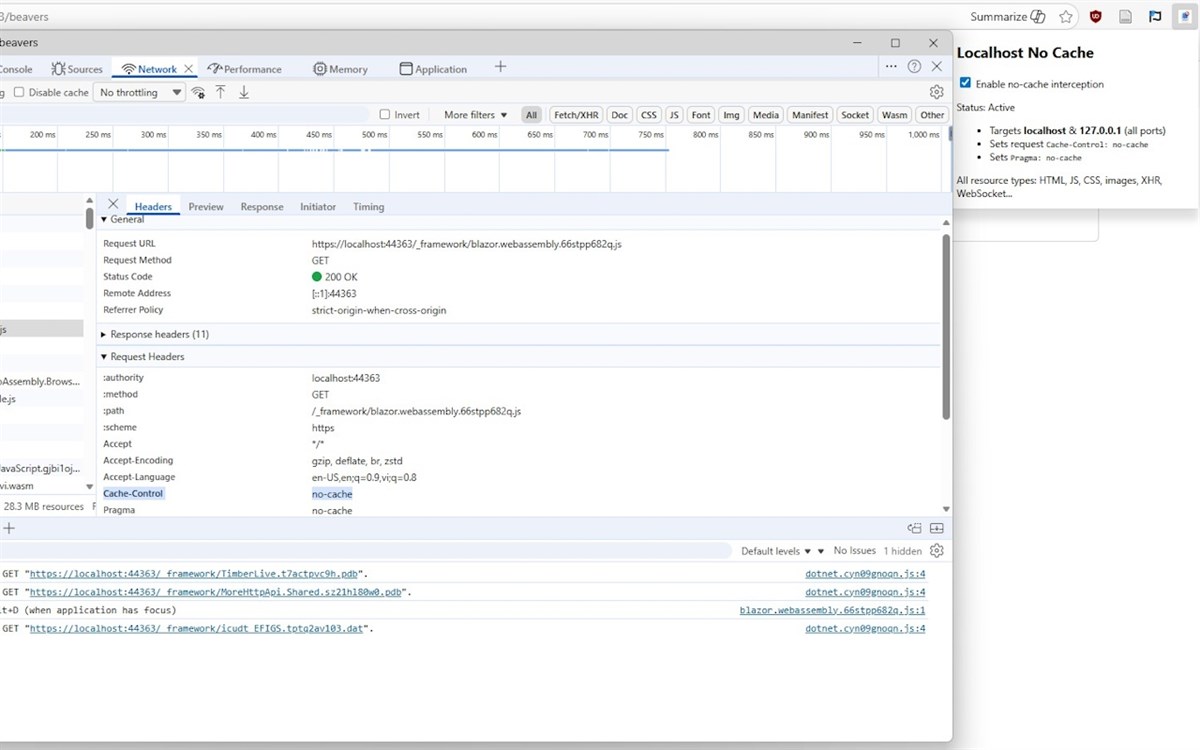Switch to the Performance tab

point(245,69)
